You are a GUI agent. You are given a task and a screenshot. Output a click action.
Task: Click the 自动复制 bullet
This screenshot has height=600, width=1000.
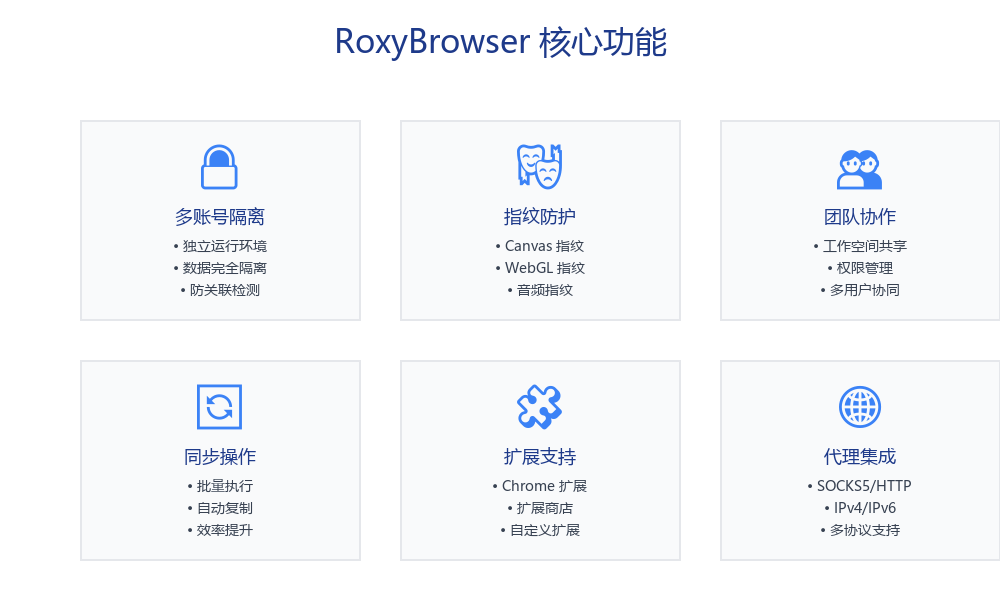pyautogui.click(x=220, y=508)
